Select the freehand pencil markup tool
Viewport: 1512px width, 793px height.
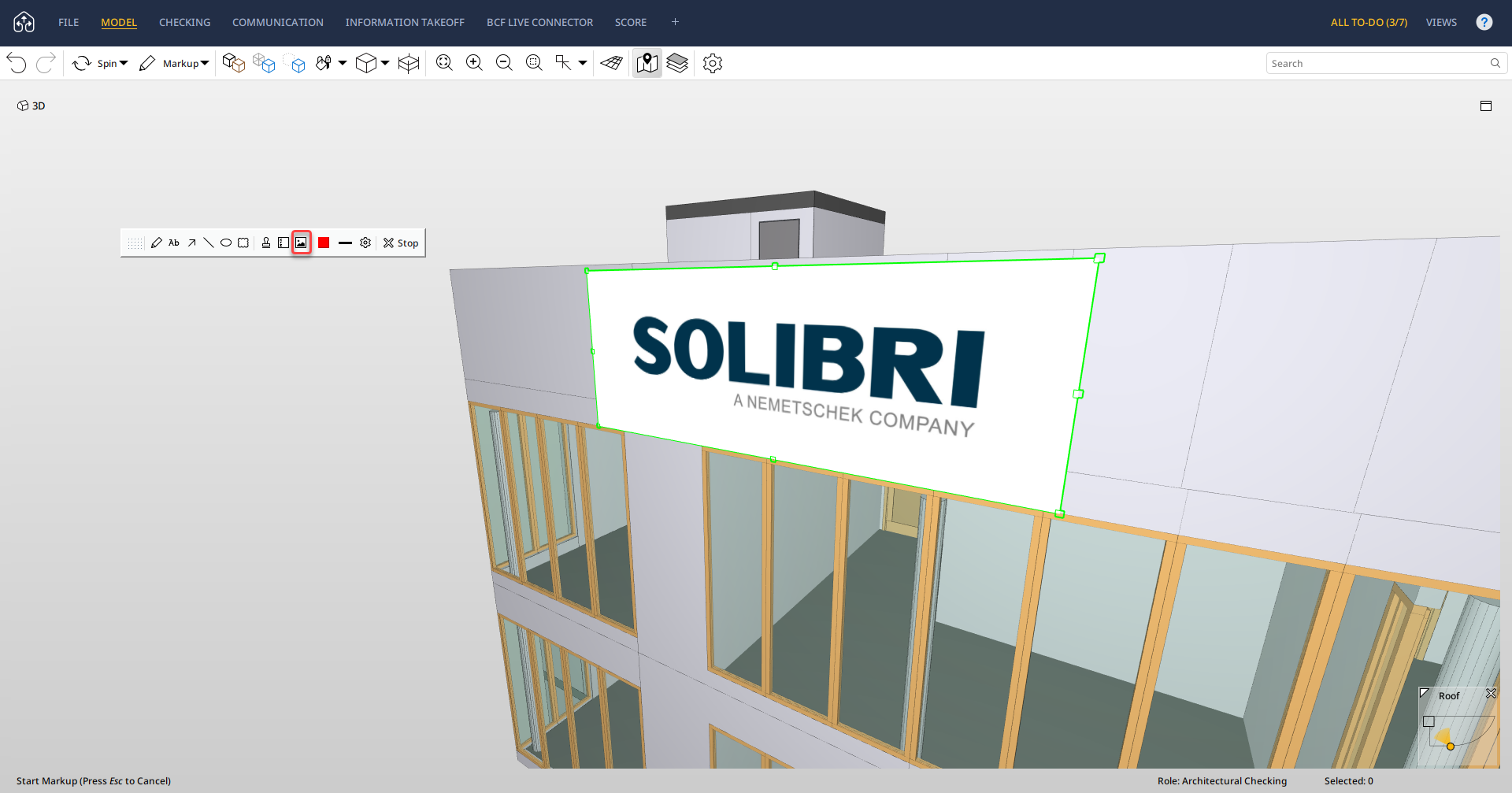(x=157, y=243)
